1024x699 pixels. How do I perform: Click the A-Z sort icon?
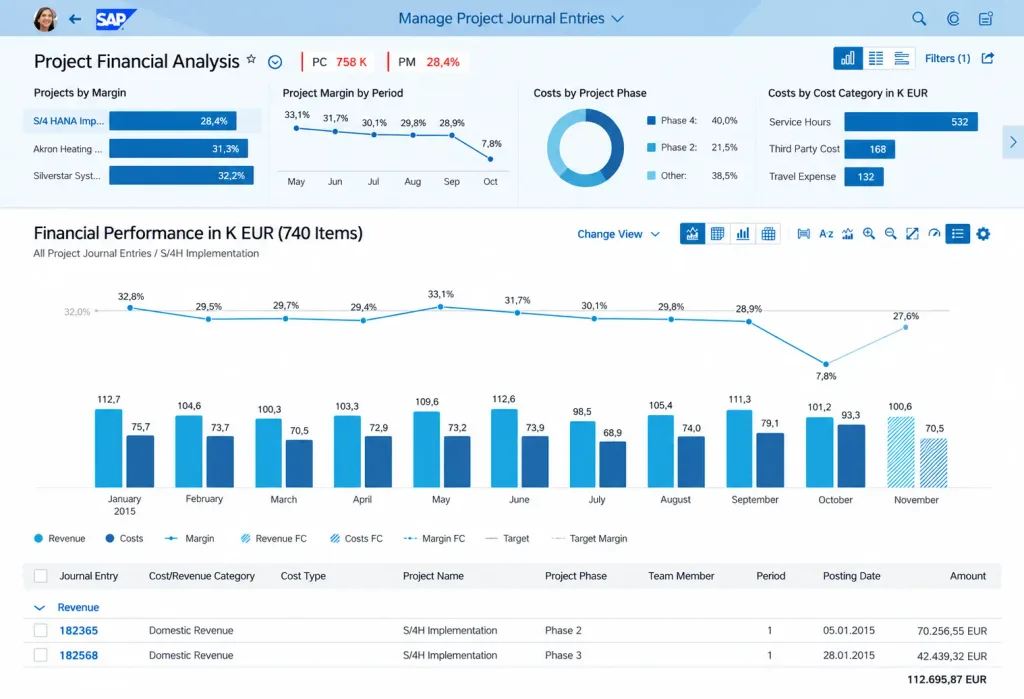(x=825, y=233)
